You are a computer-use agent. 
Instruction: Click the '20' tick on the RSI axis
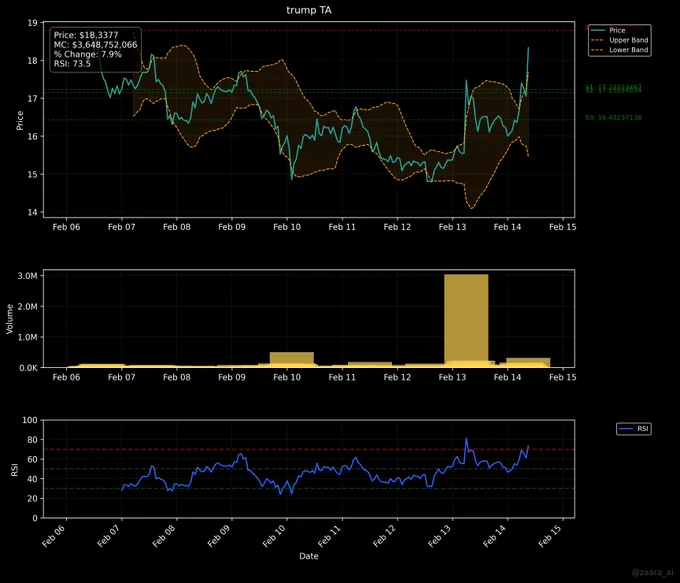point(33,499)
